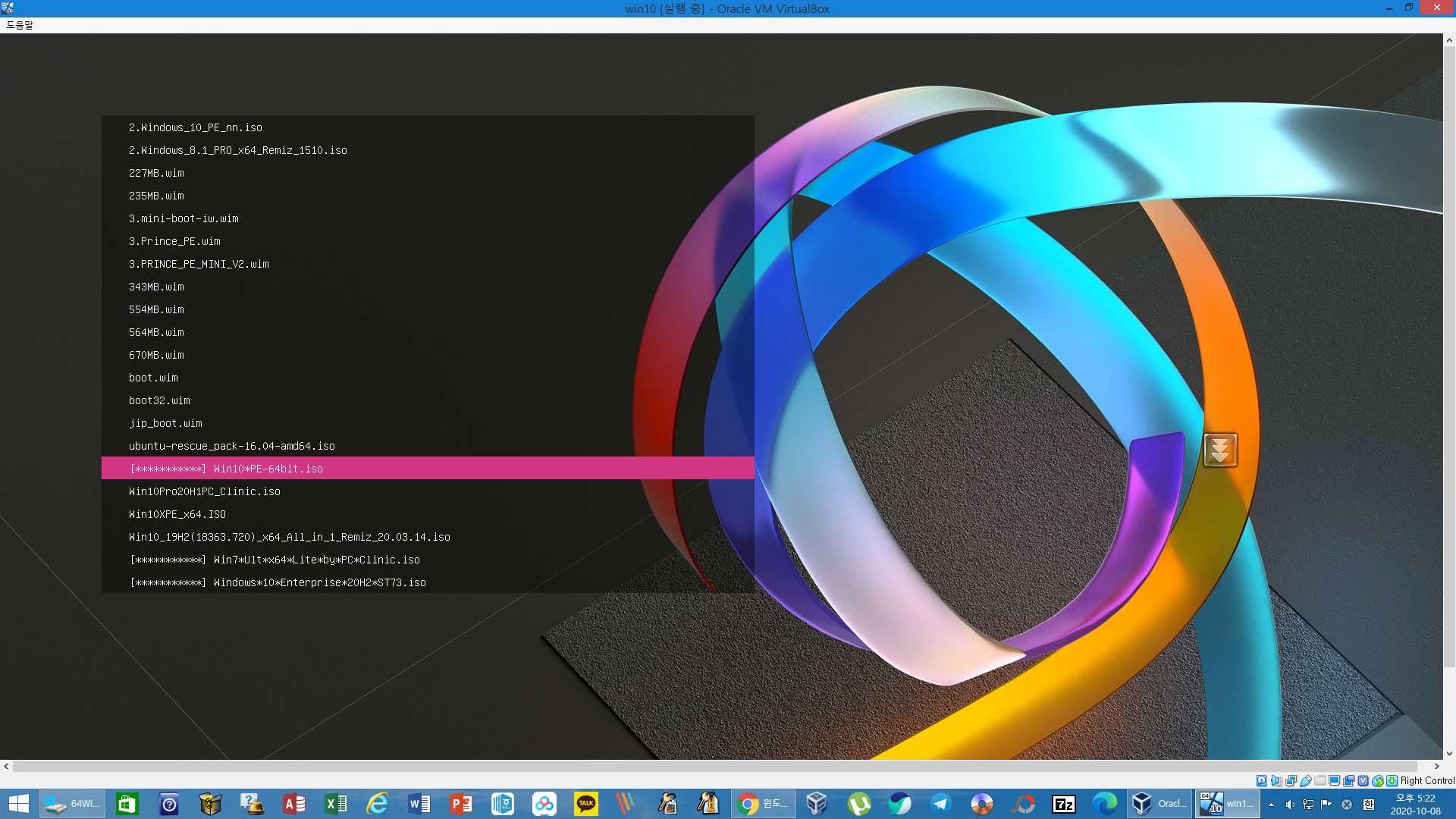Click the VirtualBox shared folders indicator
The width and height of the screenshot is (1456, 819).
click(1319, 780)
